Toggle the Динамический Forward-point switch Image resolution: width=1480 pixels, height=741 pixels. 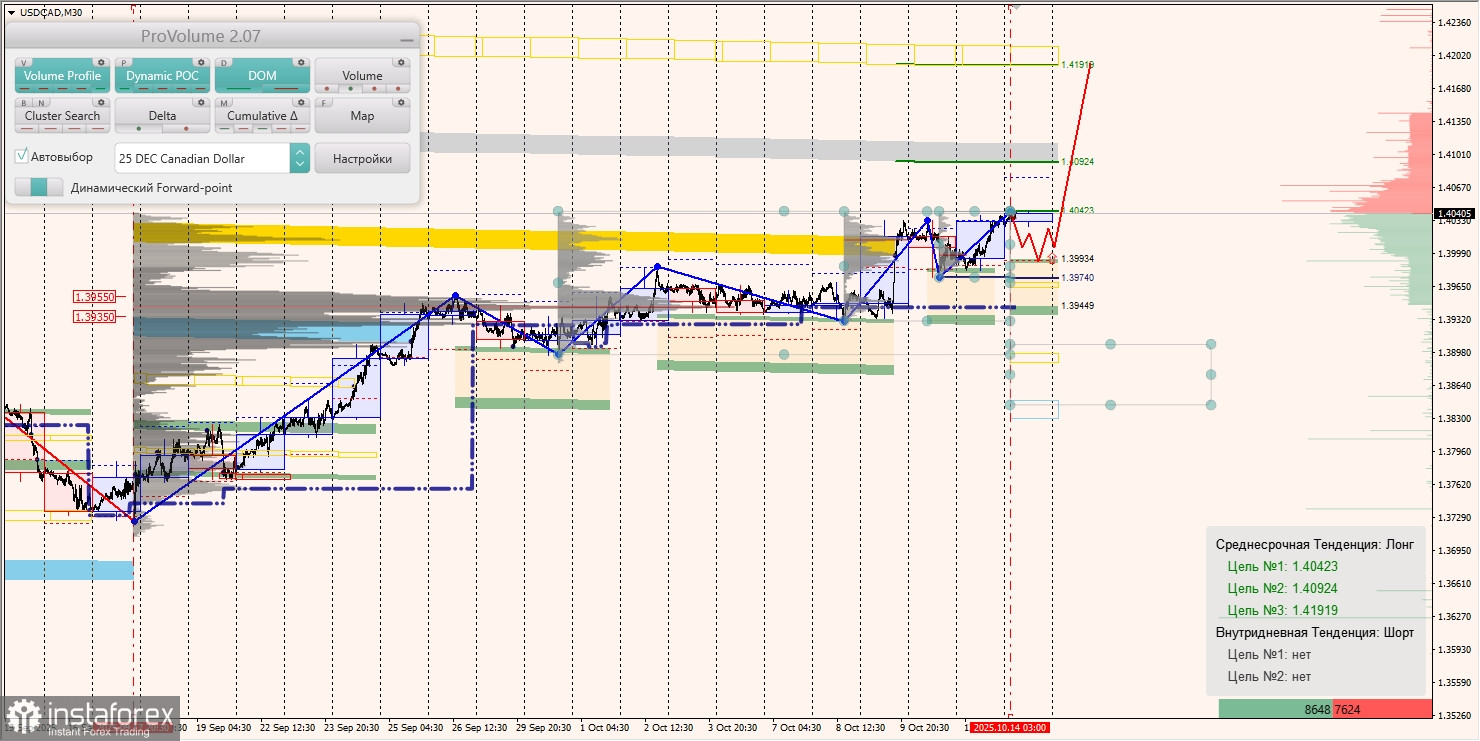tap(39, 187)
